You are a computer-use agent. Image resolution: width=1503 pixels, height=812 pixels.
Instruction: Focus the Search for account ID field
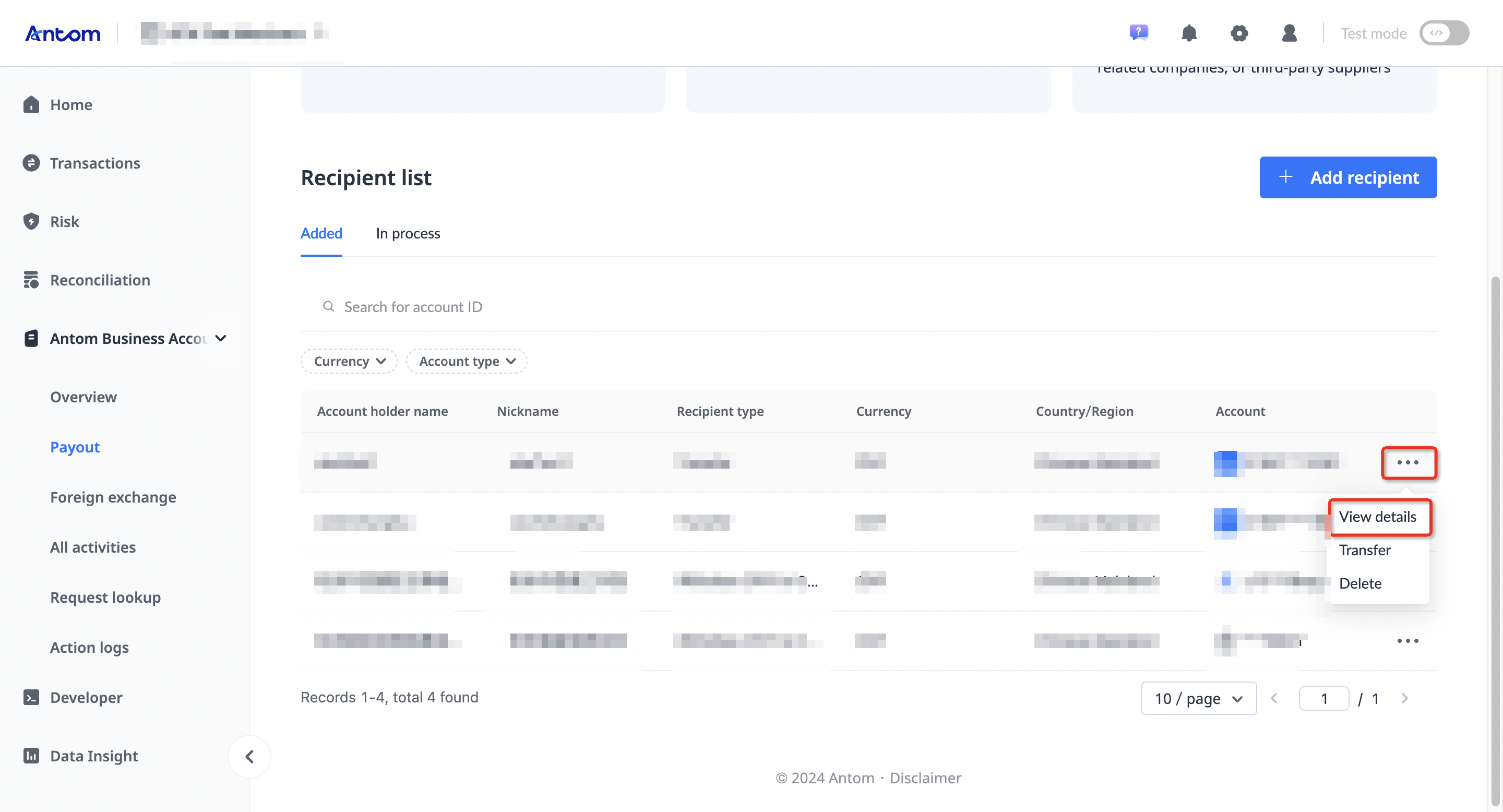(868, 307)
